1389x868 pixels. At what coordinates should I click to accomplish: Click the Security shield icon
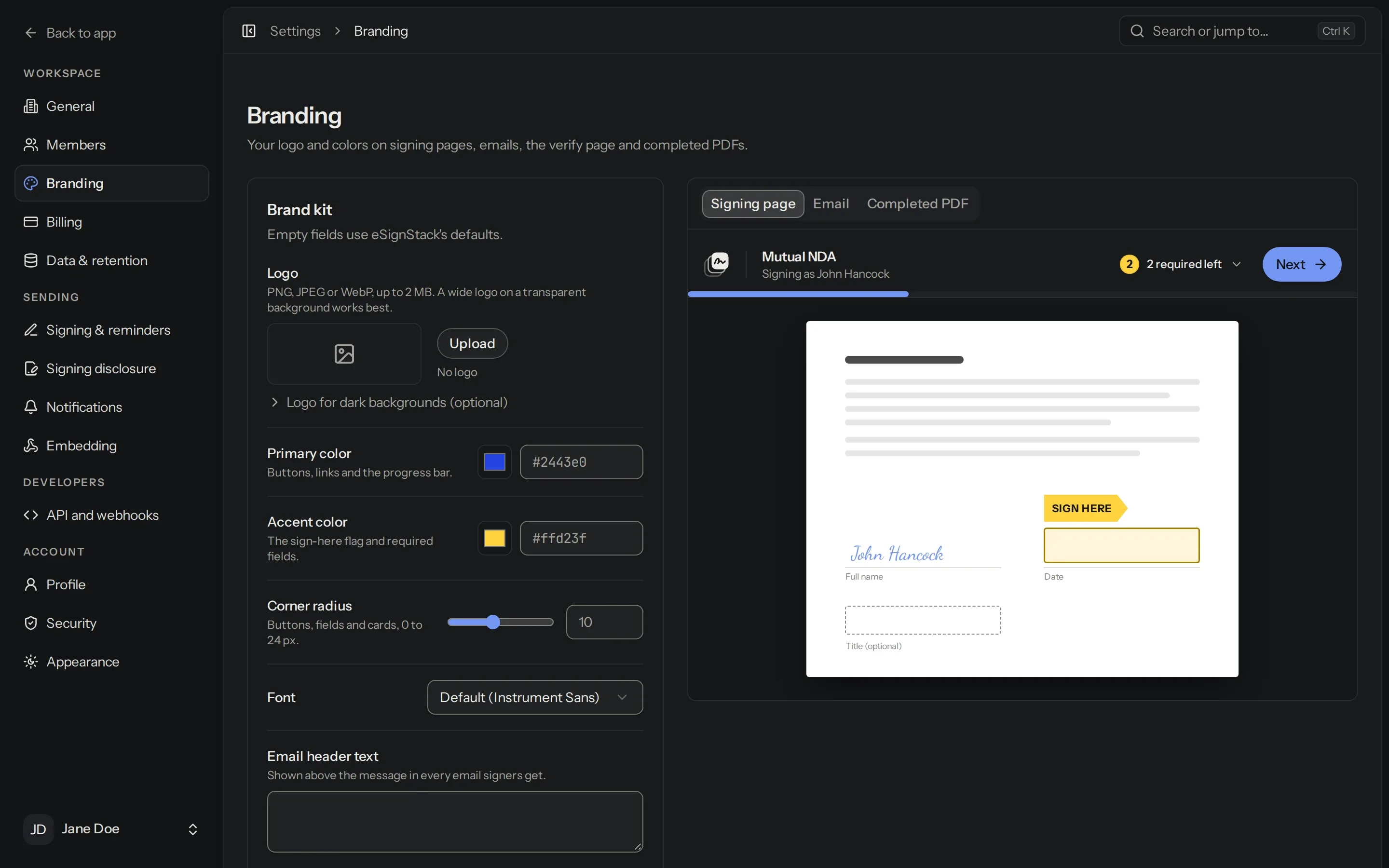[x=31, y=623]
